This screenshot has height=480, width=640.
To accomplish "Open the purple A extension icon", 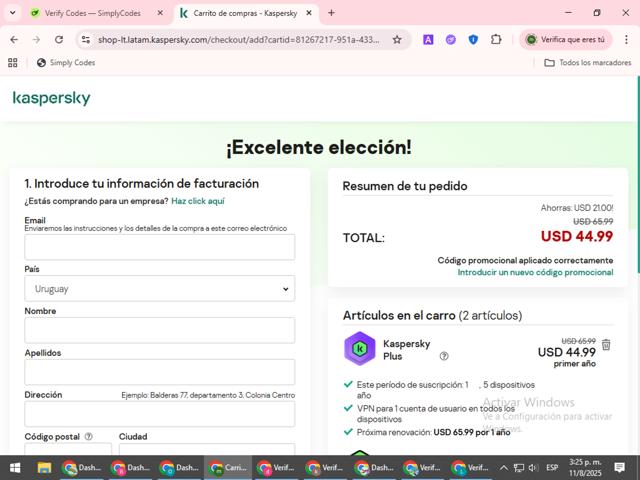I will (x=428, y=40).
